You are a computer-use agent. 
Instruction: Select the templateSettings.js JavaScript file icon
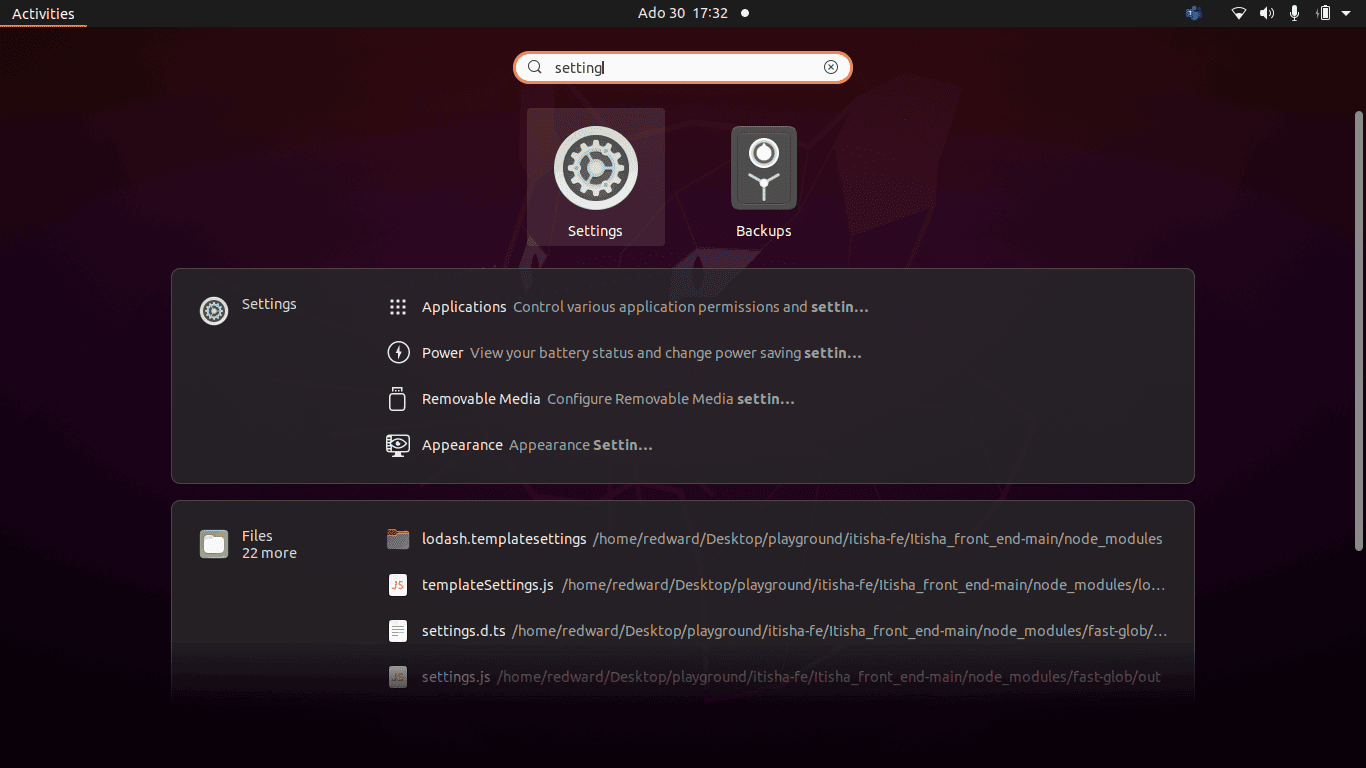pyautogui.click(x=398, y=585)
